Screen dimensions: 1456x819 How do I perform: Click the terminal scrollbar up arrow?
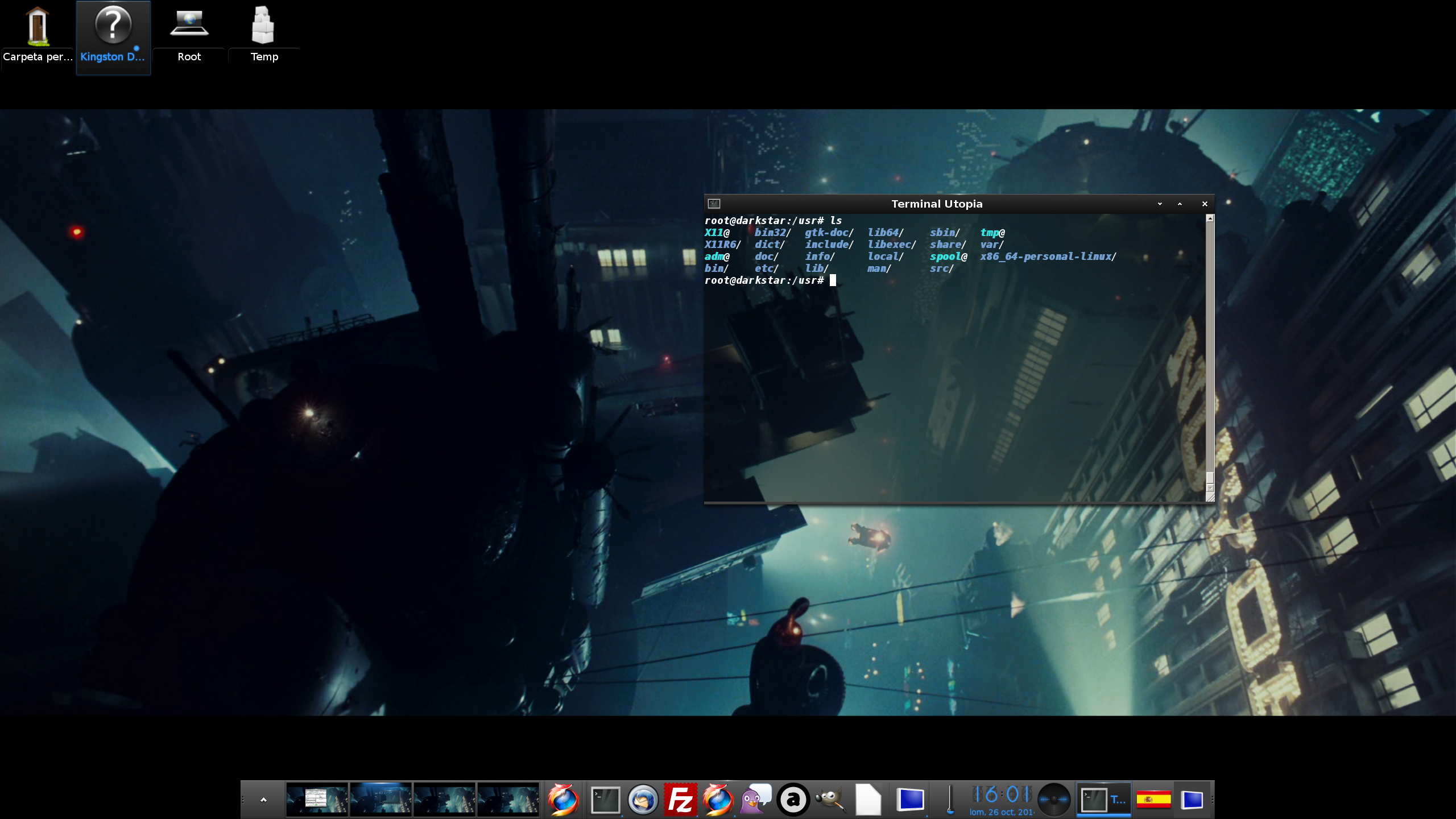click(1210, 219)
